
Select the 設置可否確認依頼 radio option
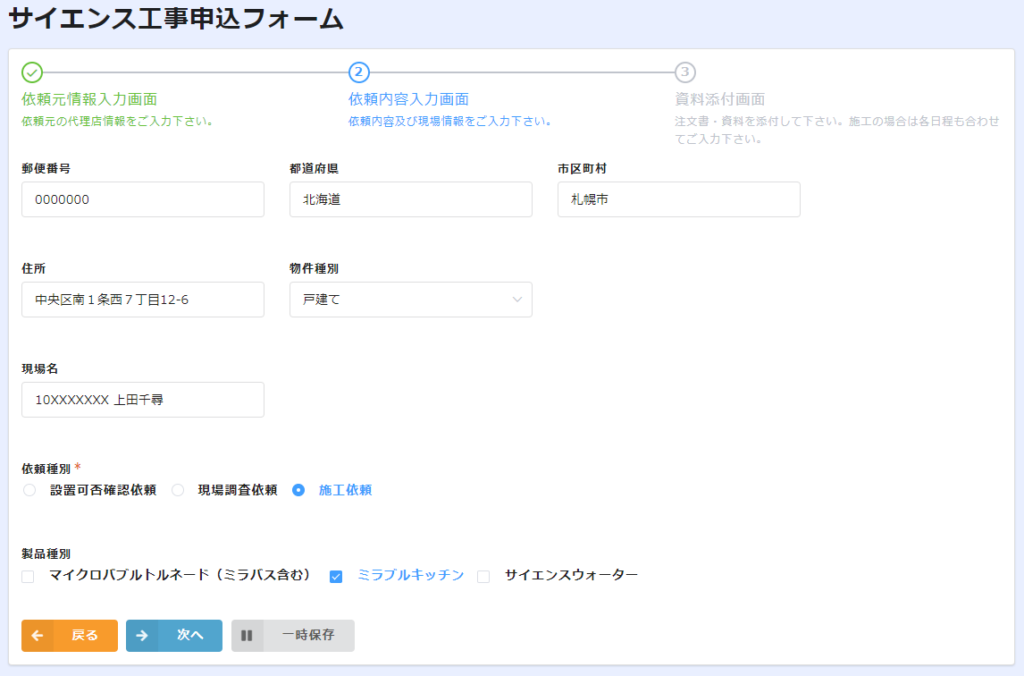pyautogui.click(x=29, y=490)
